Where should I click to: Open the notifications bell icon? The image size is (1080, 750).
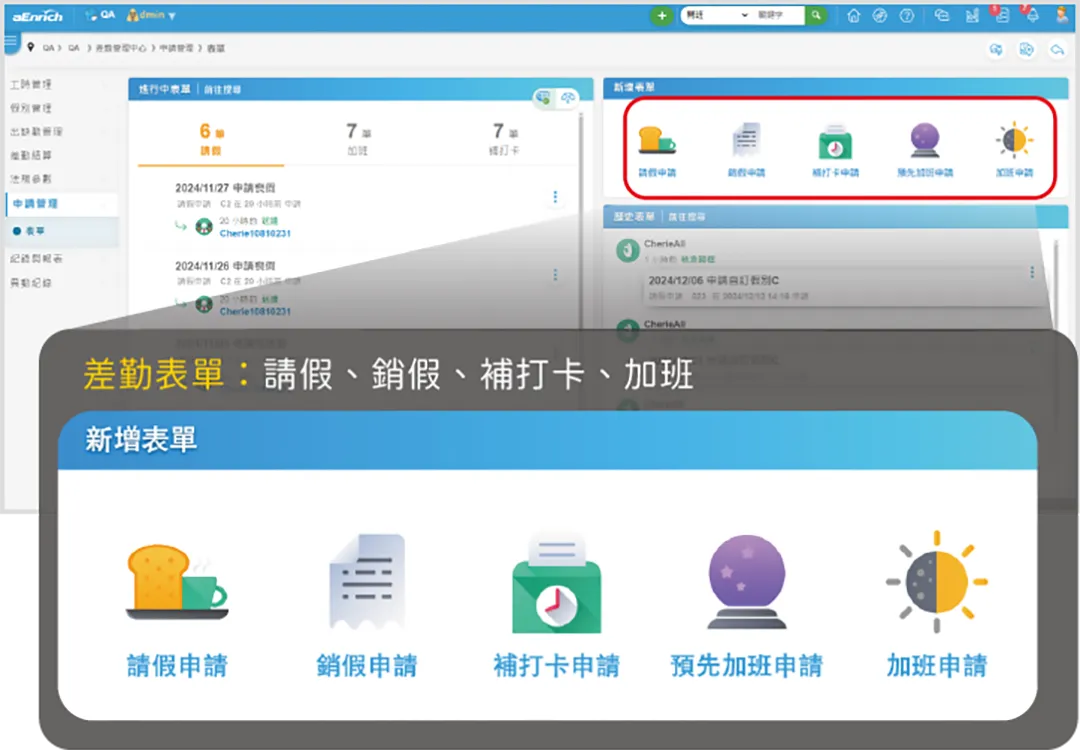tap(1032, 15)
